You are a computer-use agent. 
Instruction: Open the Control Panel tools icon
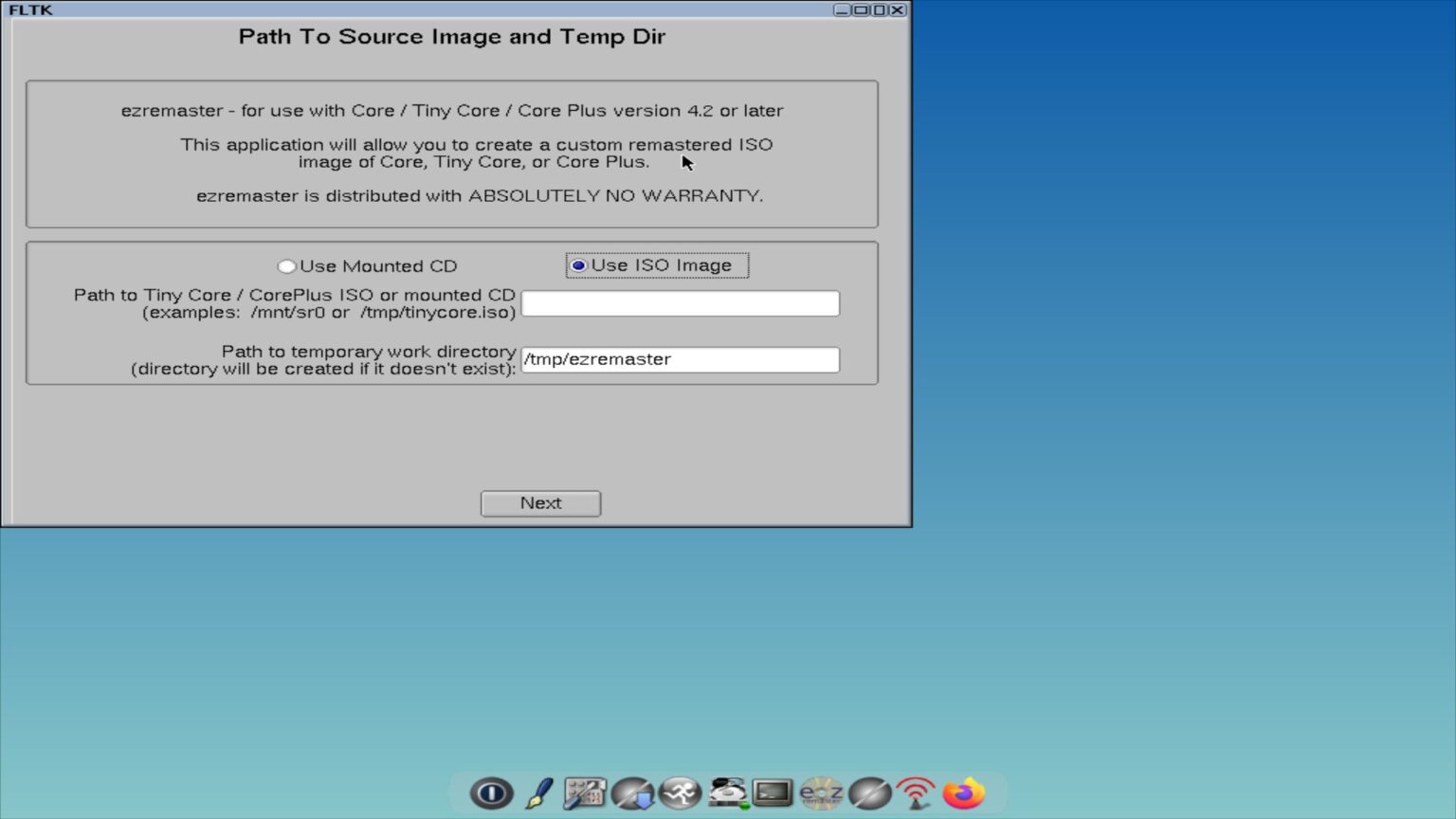coord(585,792)
